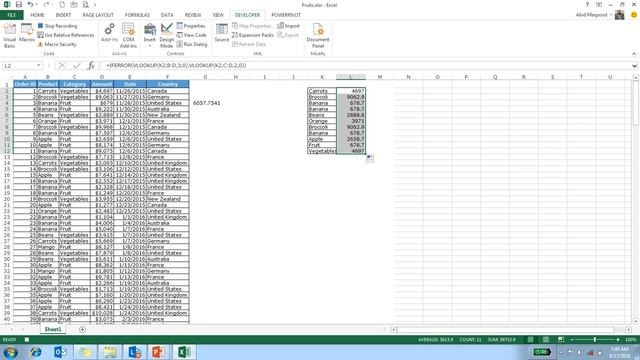Switch to the HOME tab
Screen dimensions: 640x360
coord(37,15)
